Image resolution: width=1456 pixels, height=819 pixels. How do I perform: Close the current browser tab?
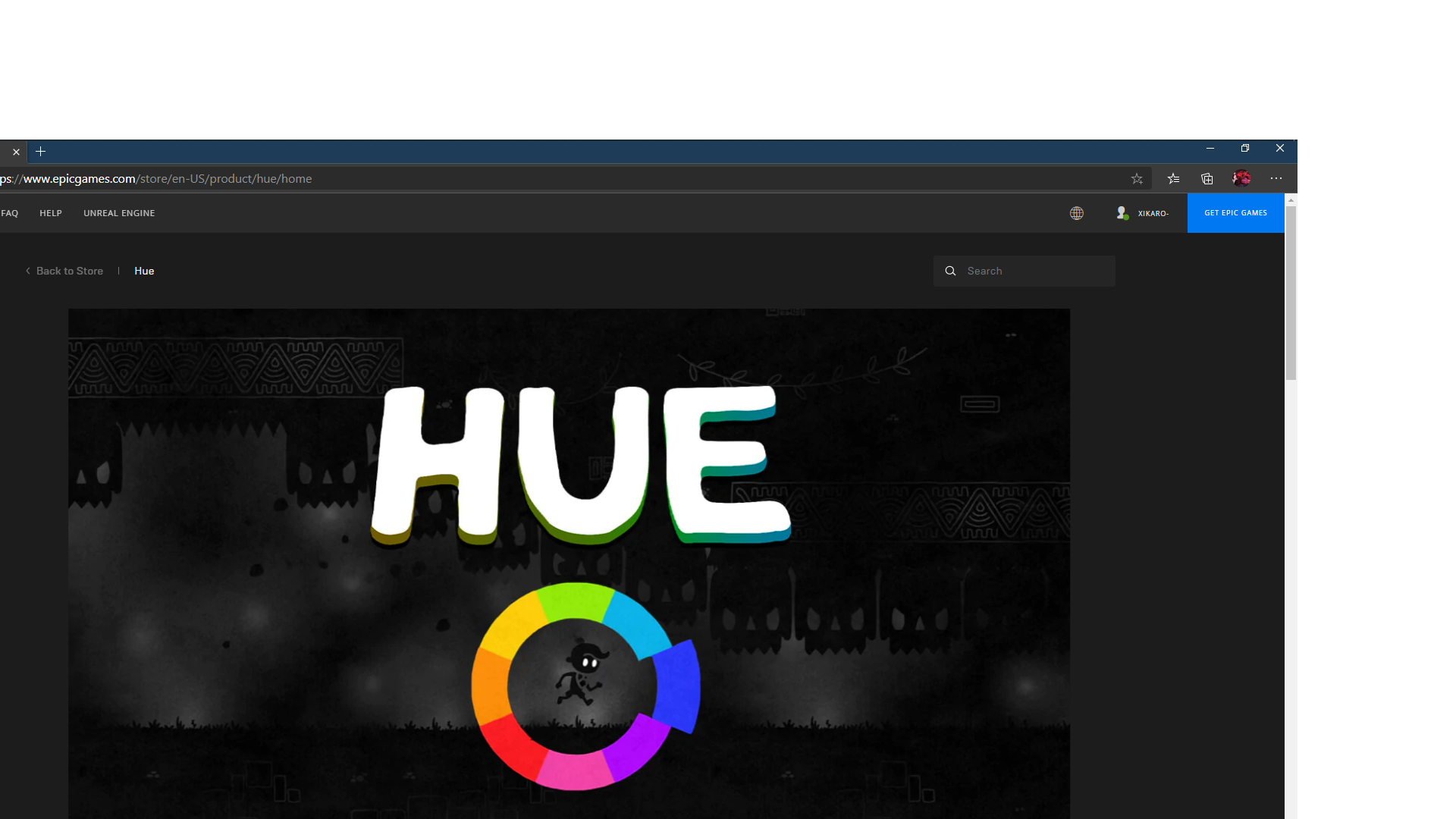(16, 152)
